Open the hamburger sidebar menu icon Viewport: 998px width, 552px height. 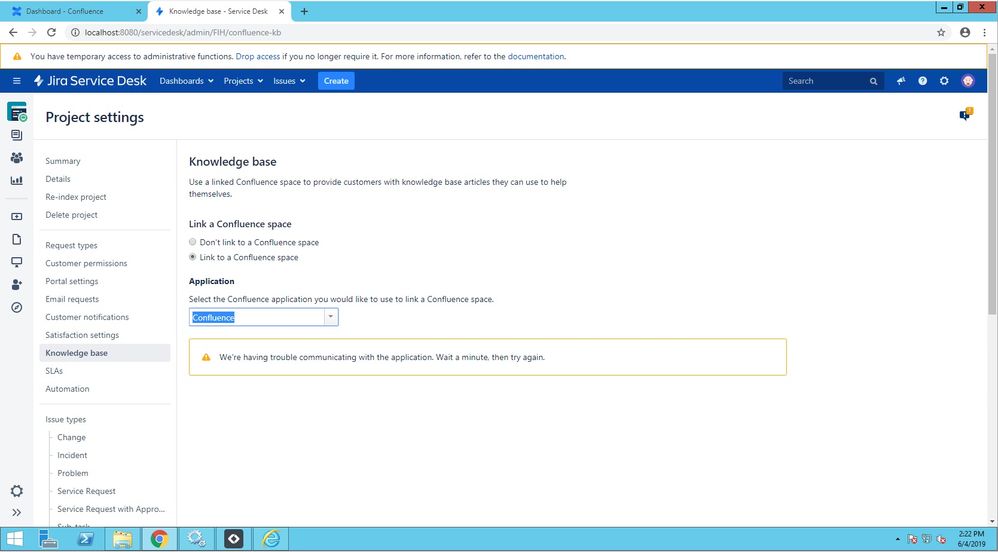pos(17,81)
